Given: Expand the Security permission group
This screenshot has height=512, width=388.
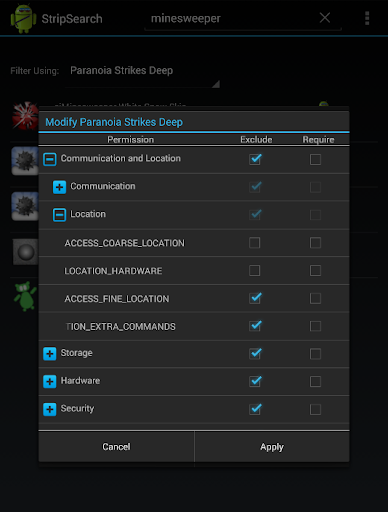Looking at the screenshot, I should click(x=50, y=409).
